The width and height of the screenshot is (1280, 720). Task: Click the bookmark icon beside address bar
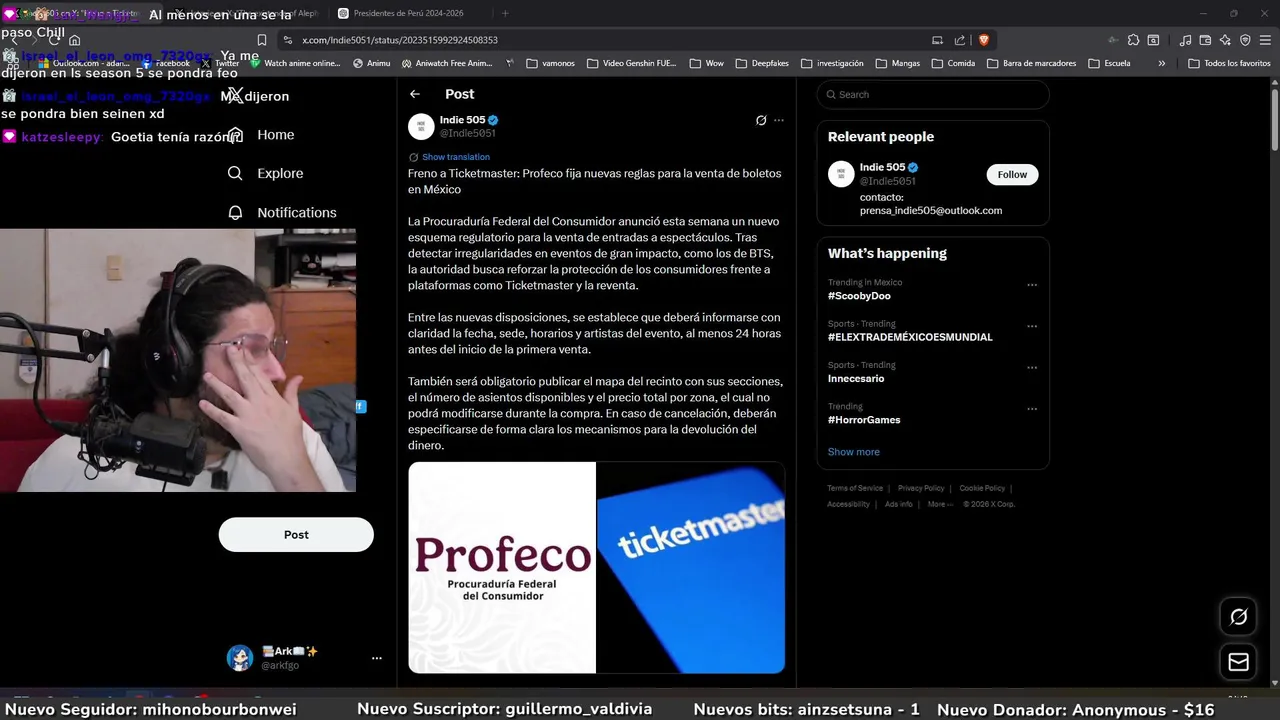tap(262, 40)
